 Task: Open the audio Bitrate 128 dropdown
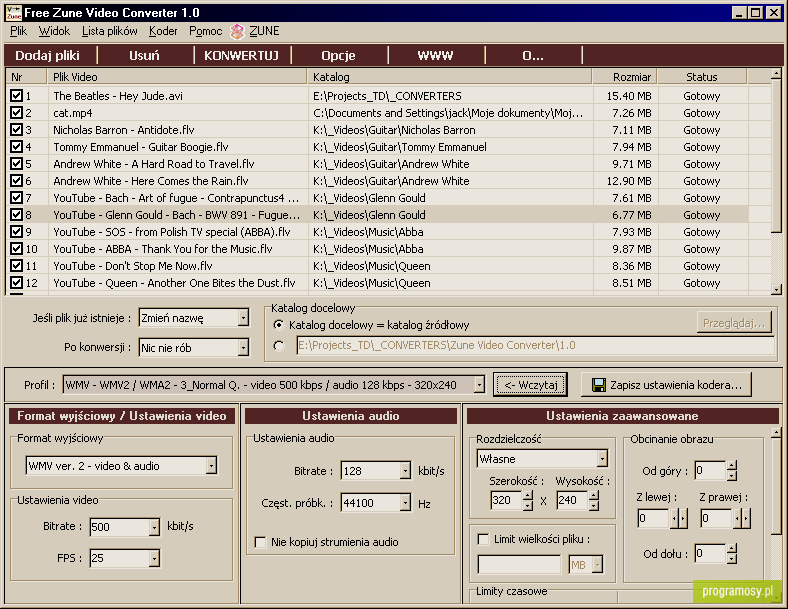tap(405, 471)
